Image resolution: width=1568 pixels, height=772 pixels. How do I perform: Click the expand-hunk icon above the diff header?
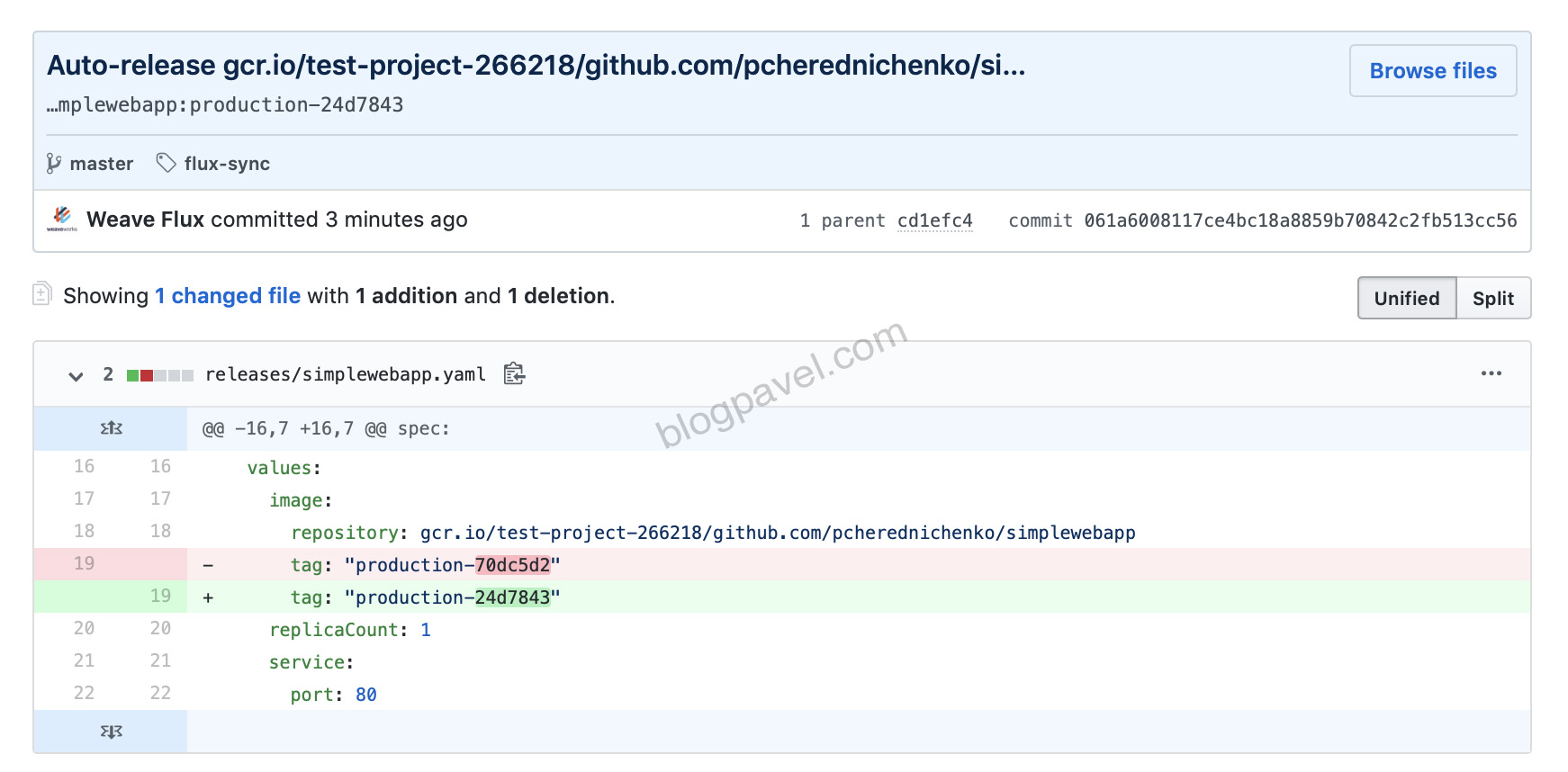(110, 428)
